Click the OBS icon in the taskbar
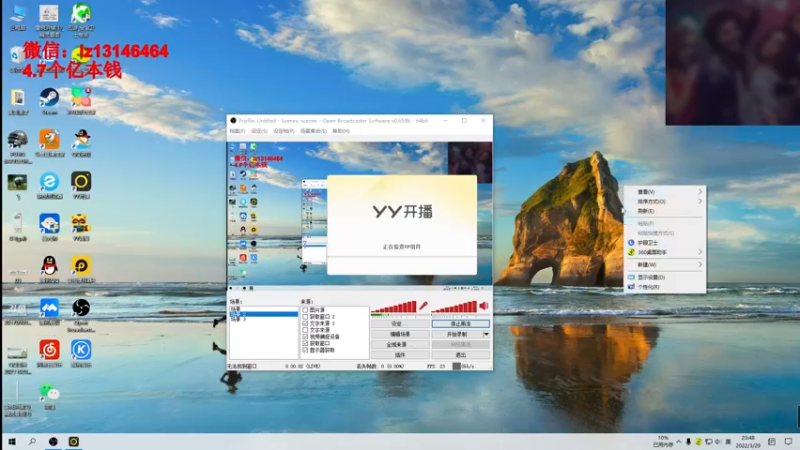This screenshot has height=450, width=800. point(53,441)
